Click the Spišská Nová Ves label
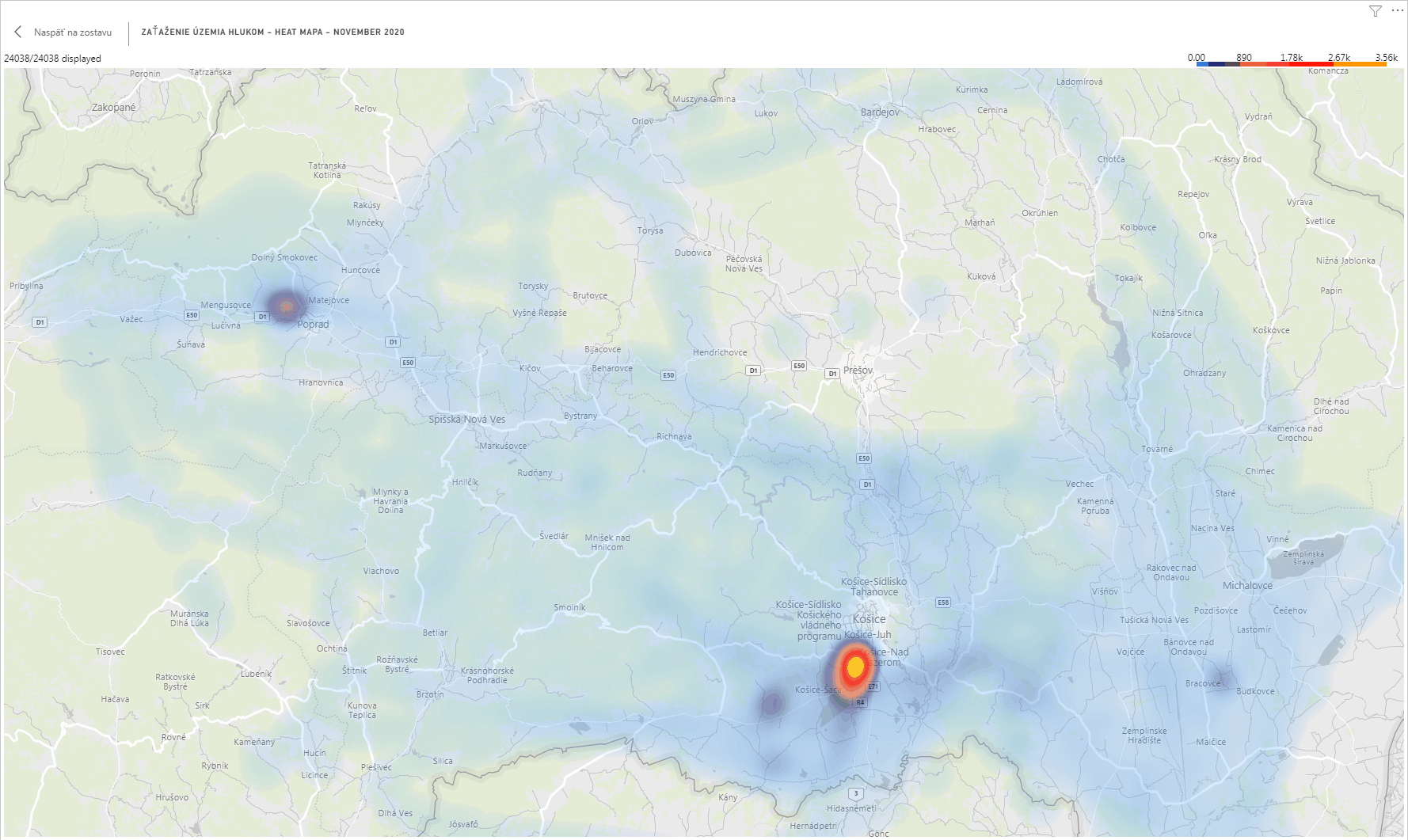Screen dimensions: 1408x840 click(466, 420)
